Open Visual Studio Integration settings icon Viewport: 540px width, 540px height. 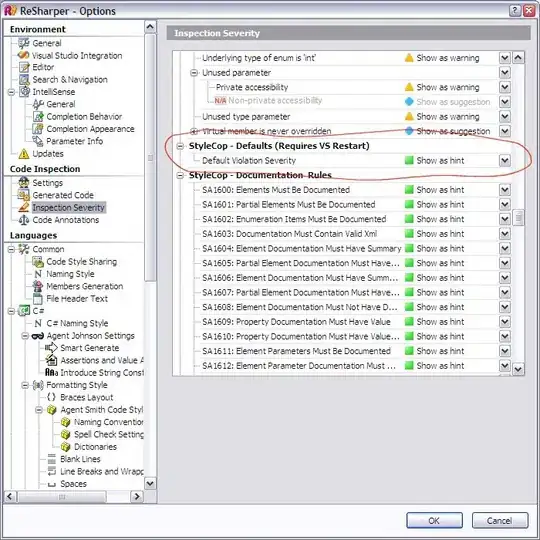[x=23, y=55]
